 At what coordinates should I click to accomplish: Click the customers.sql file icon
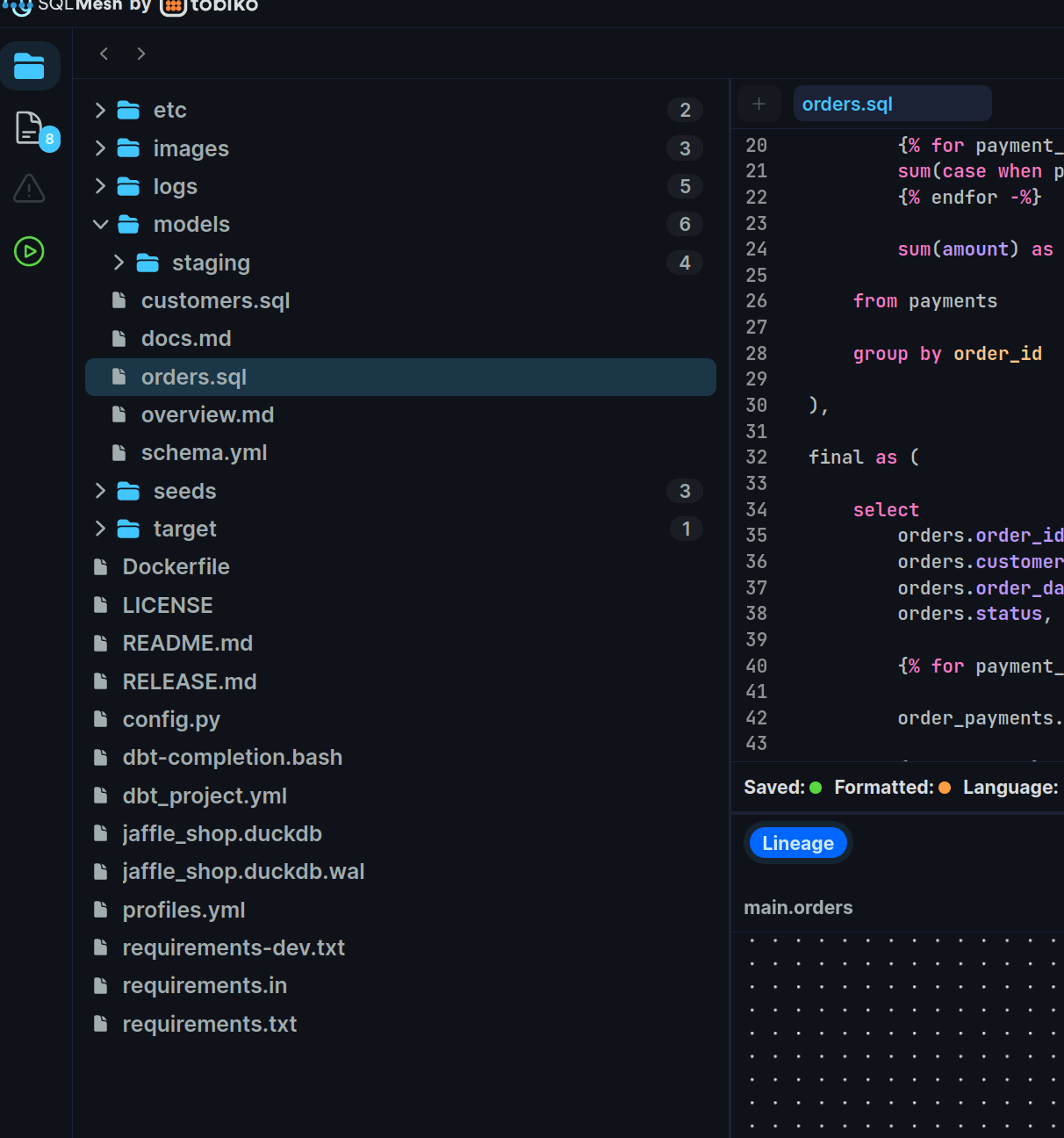[x=119, y=300]
